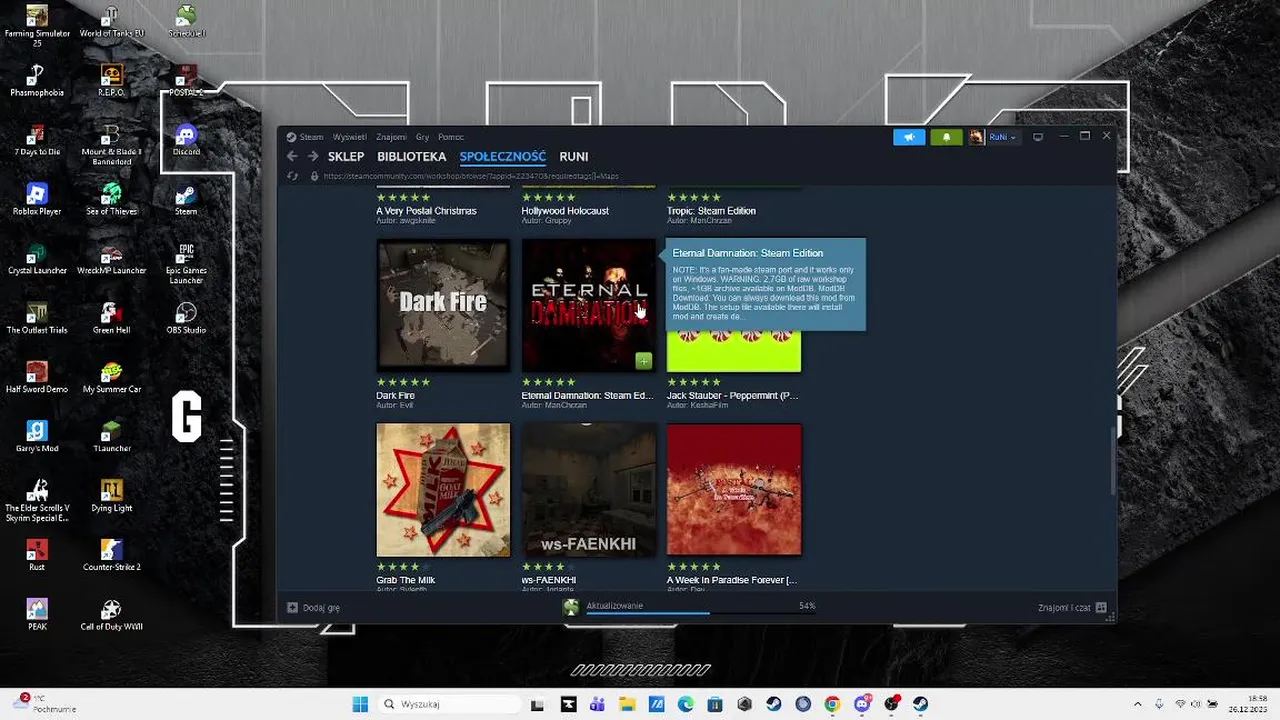1280x720 pixels.
Task: Open the Steam menu
Action: [312, 137]
